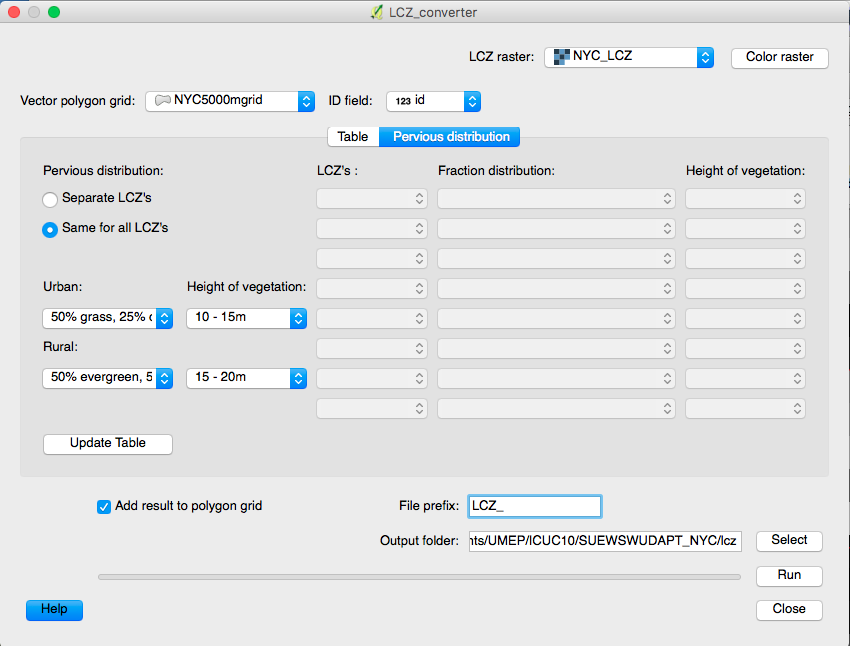Image resolution: width=850 pixels, height=646 pixels.
Task: Open the Rural fraction dropdown 50% evergreen
Action: [x=107, y=378]
